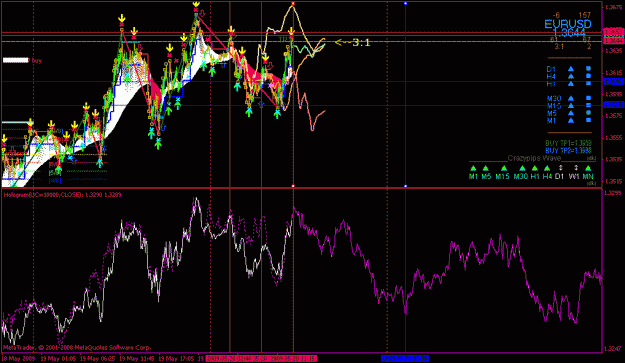This screenshot has height=363, width=625.
Task: Click the lower blue price tag on axis
Action: [613, 105]
